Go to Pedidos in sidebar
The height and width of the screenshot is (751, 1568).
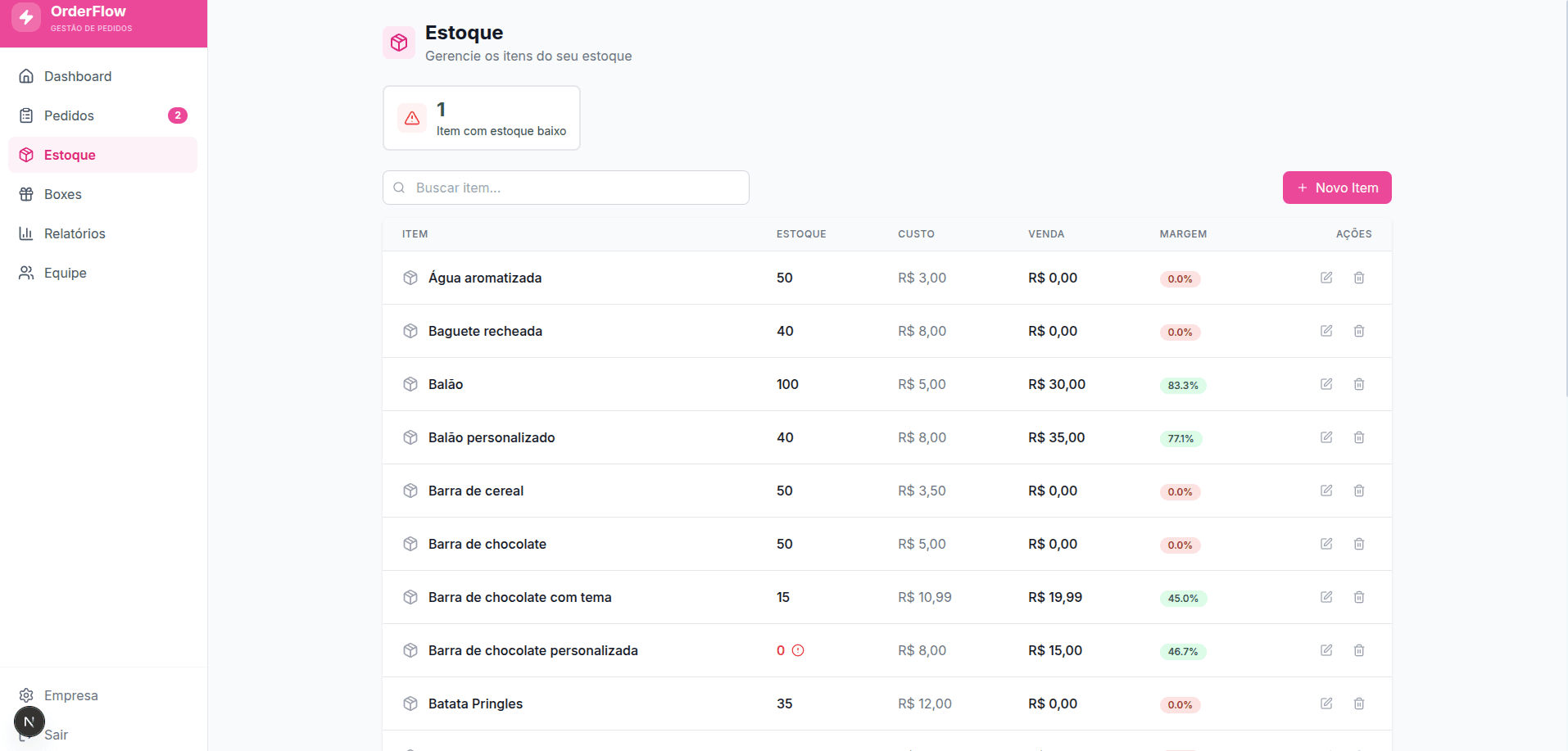coord(69,115)
